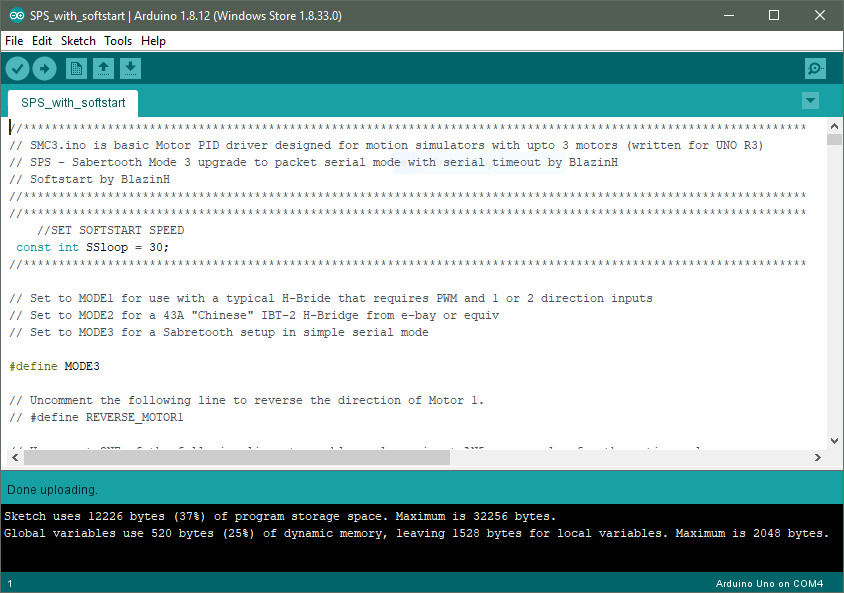Viewport: 844px width, 593px height.
Task: Save the sketch with the down-arrow icon
Action: coord(130,69)
